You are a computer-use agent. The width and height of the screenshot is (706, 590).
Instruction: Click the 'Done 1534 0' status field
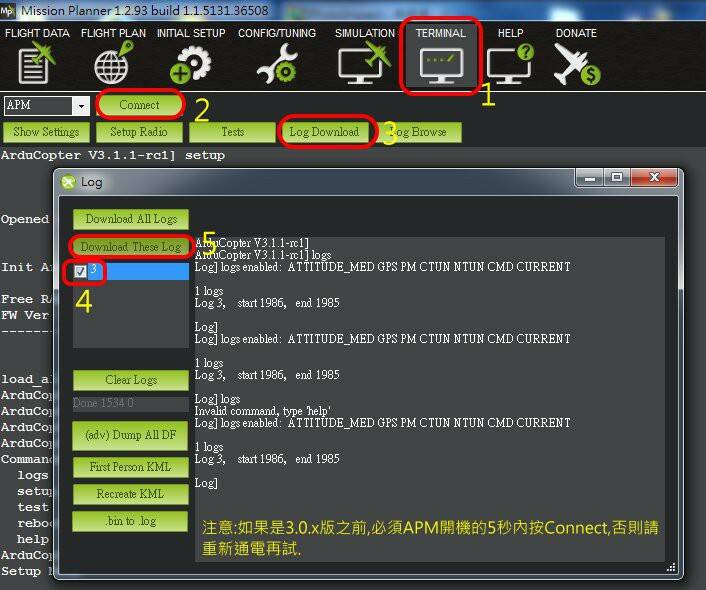131,403
